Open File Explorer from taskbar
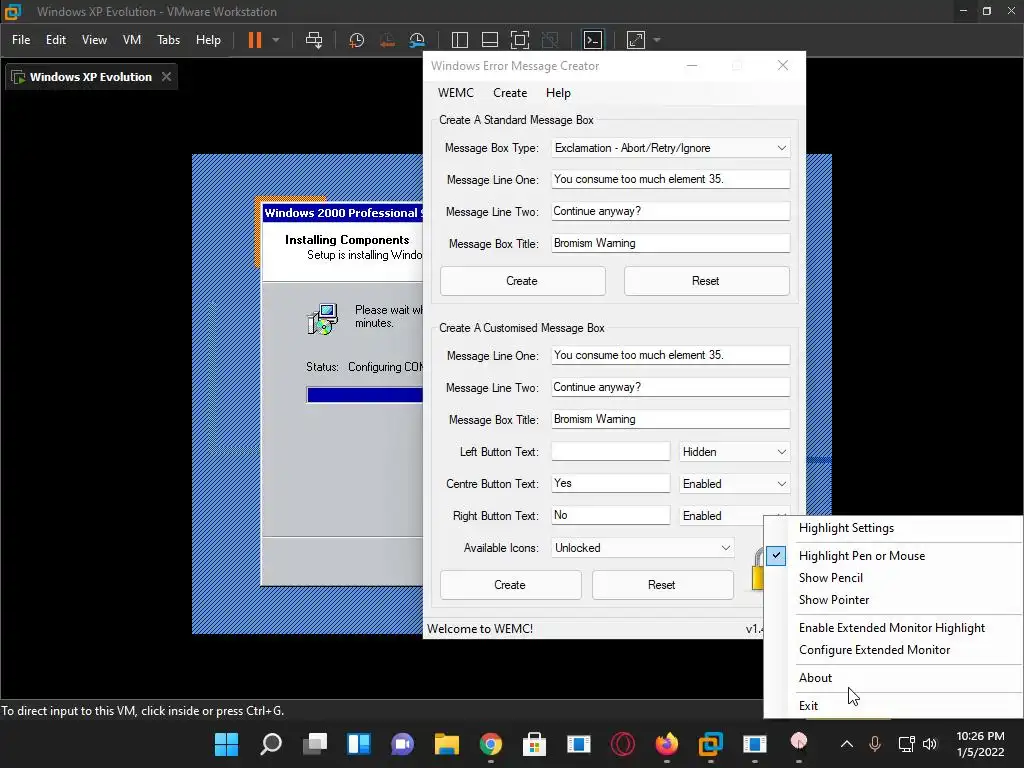The width and height of the screenshot is (1024, 768). point(447,744)
